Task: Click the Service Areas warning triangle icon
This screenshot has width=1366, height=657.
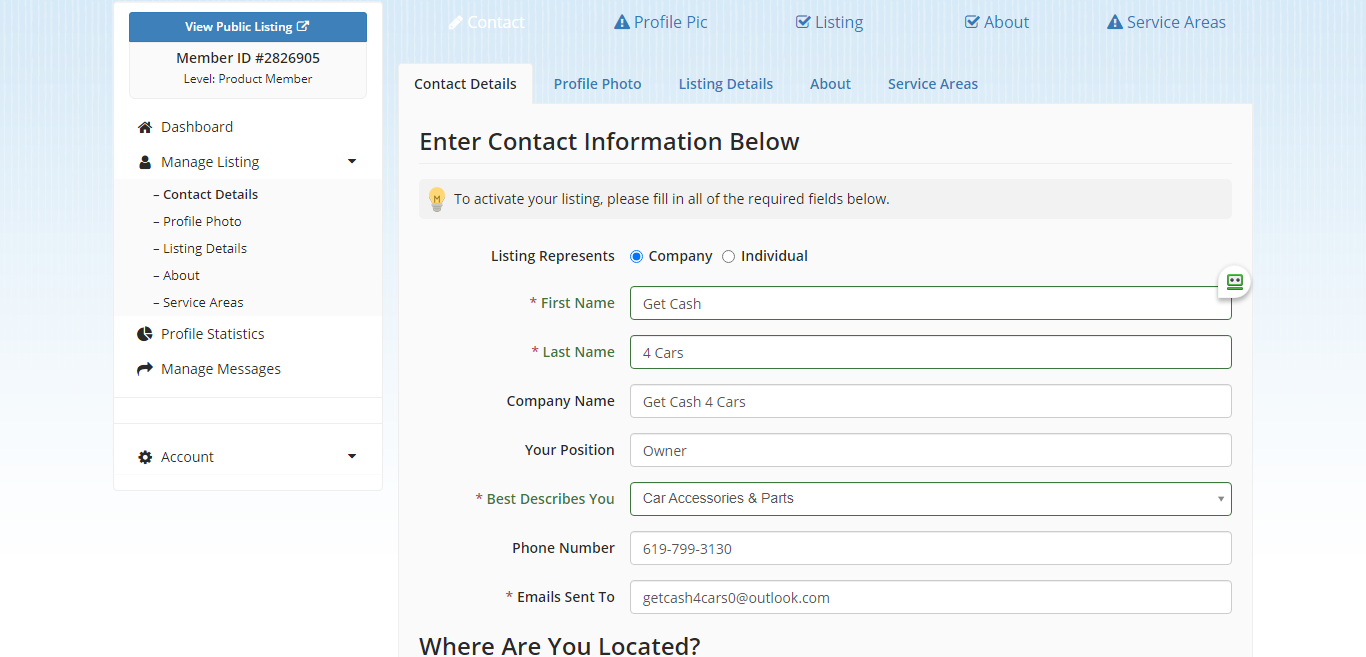Action: click(x=1115, y=22)
